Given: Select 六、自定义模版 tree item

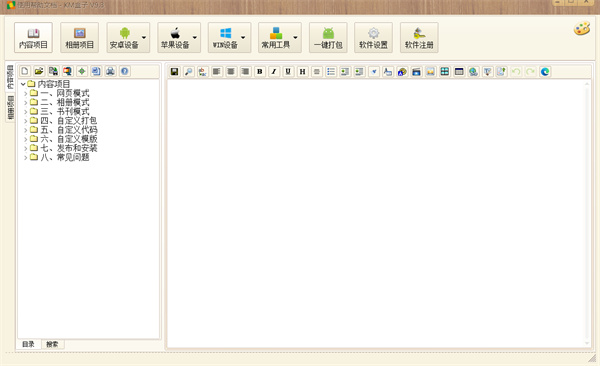Looking at the screenshot, I should (68, 139).
